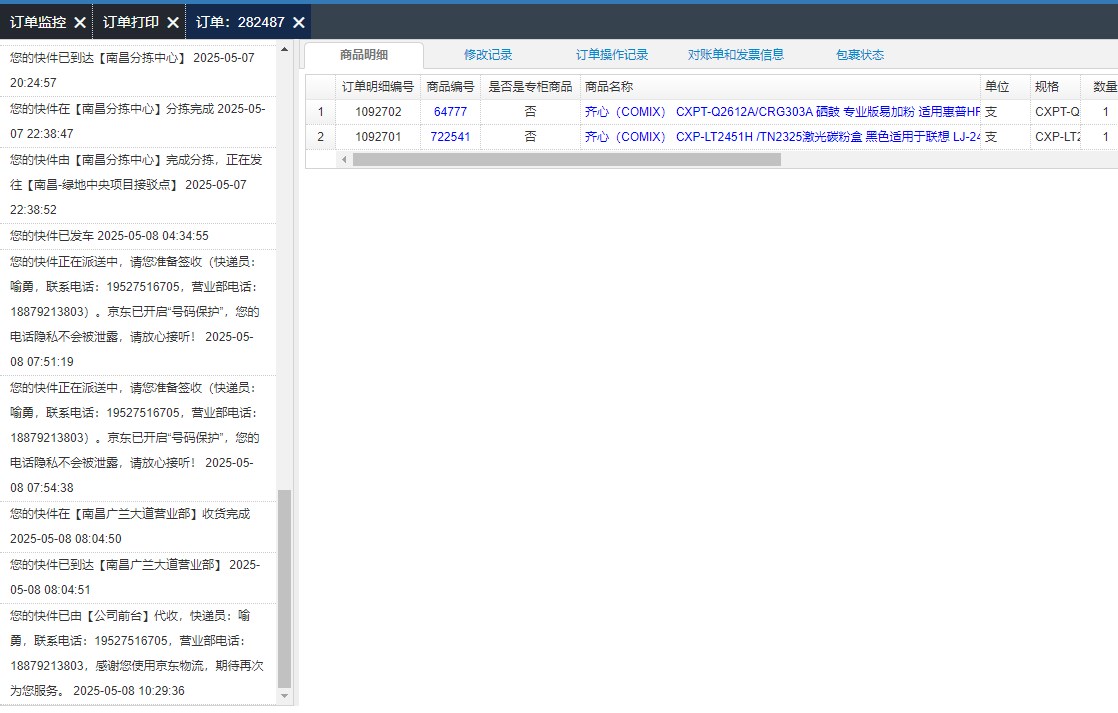The height and width of the screenshot is (713, 1118).
Task: Click the 【公司前台】代收 10:29:36 entry
Action: [x=138, y=654]
